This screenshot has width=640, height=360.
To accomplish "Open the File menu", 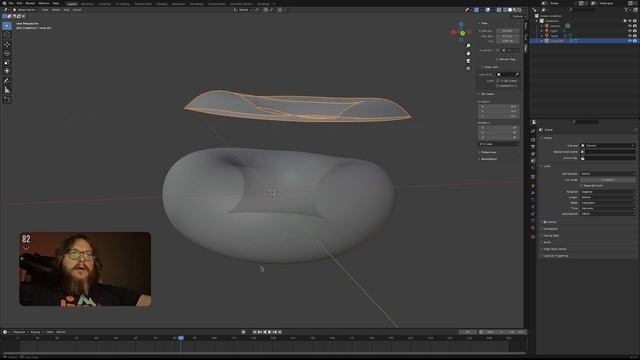I will pyautogui.click(x=11, y=3).
